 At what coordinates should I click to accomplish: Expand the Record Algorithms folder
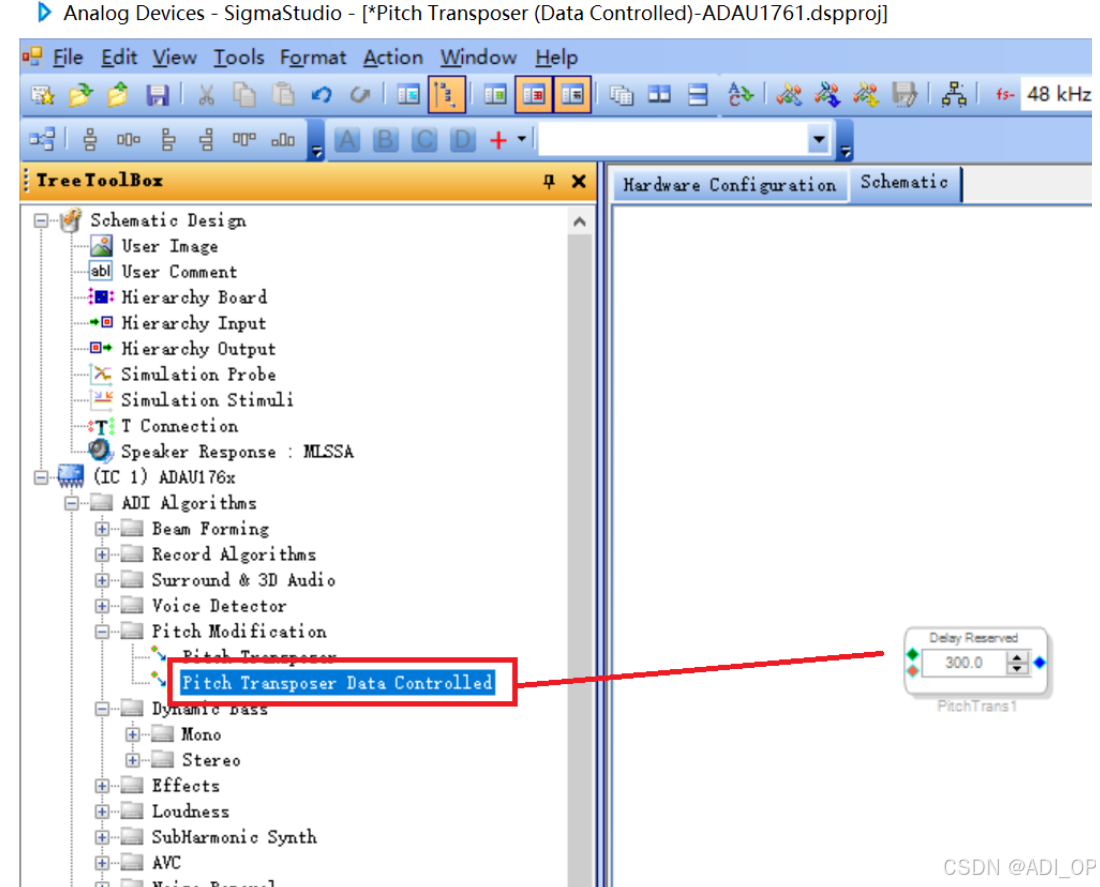[x=102, y=555]
